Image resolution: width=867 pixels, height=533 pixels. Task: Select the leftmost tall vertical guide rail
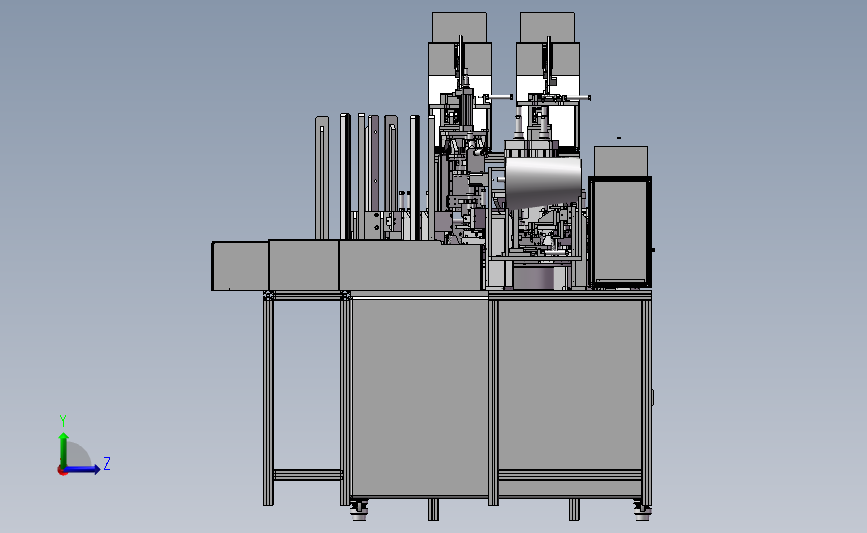pyautogui.click(x=322, y=177)
